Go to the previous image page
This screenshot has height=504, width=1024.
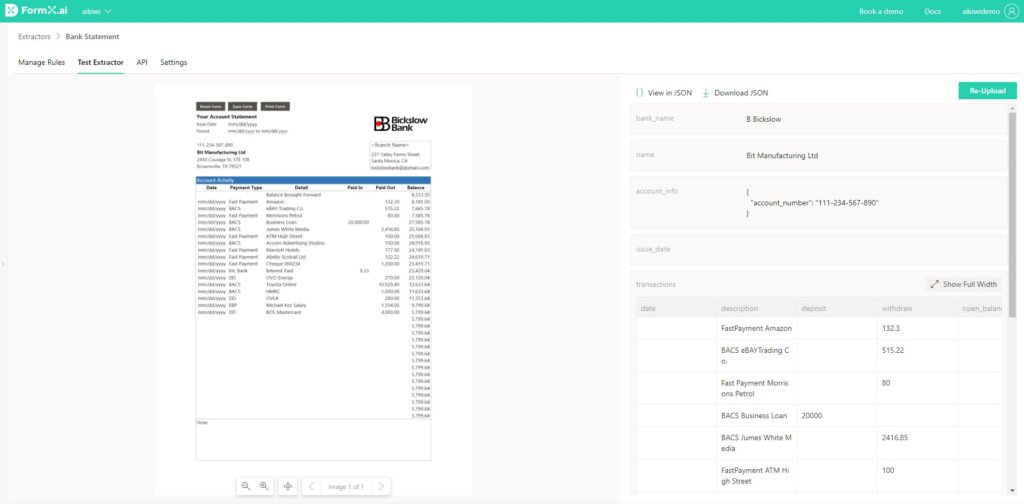pos(312,486)
